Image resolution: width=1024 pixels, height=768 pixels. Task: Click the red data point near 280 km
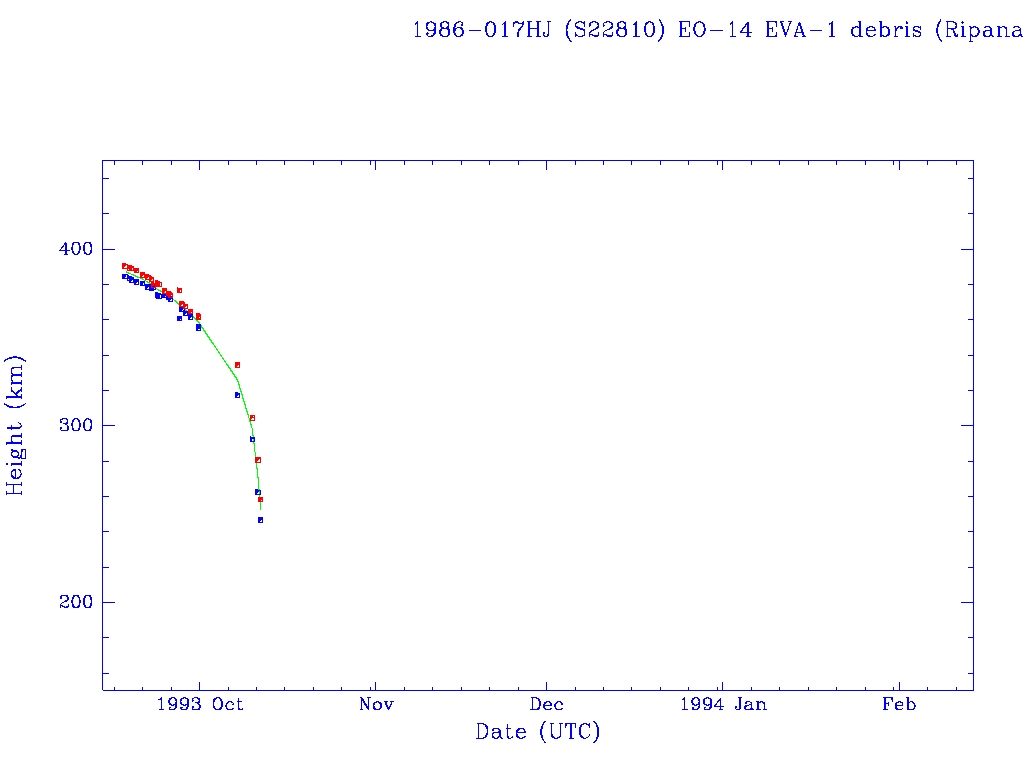pos(258,460)
